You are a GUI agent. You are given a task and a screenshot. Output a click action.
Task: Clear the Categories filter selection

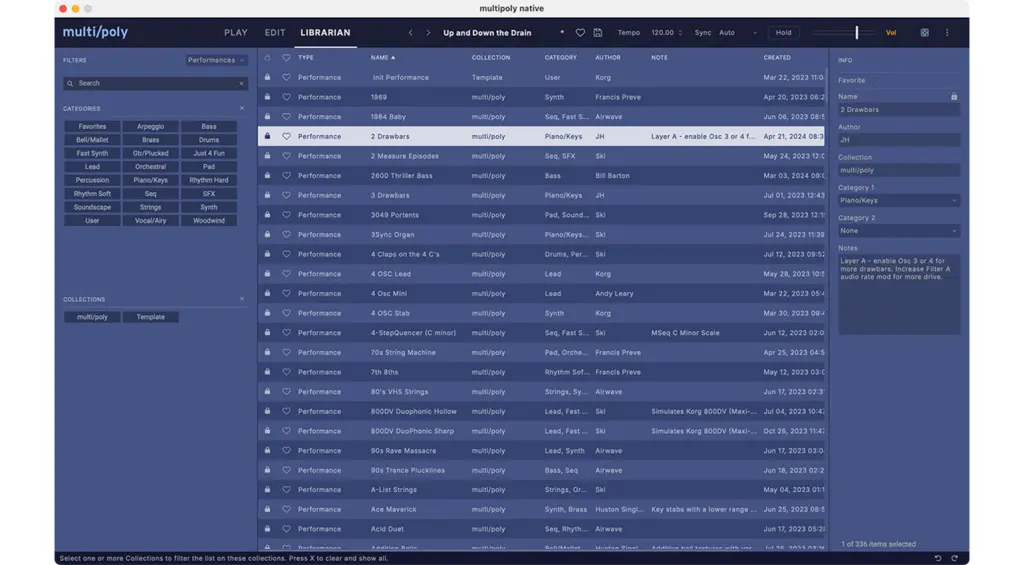pyautogui.click(x=241, y=108)
